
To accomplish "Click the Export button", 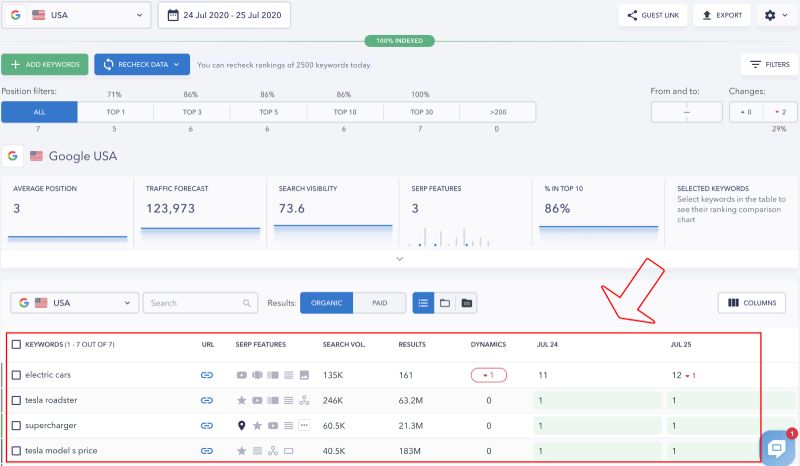I will click(722, 15).
